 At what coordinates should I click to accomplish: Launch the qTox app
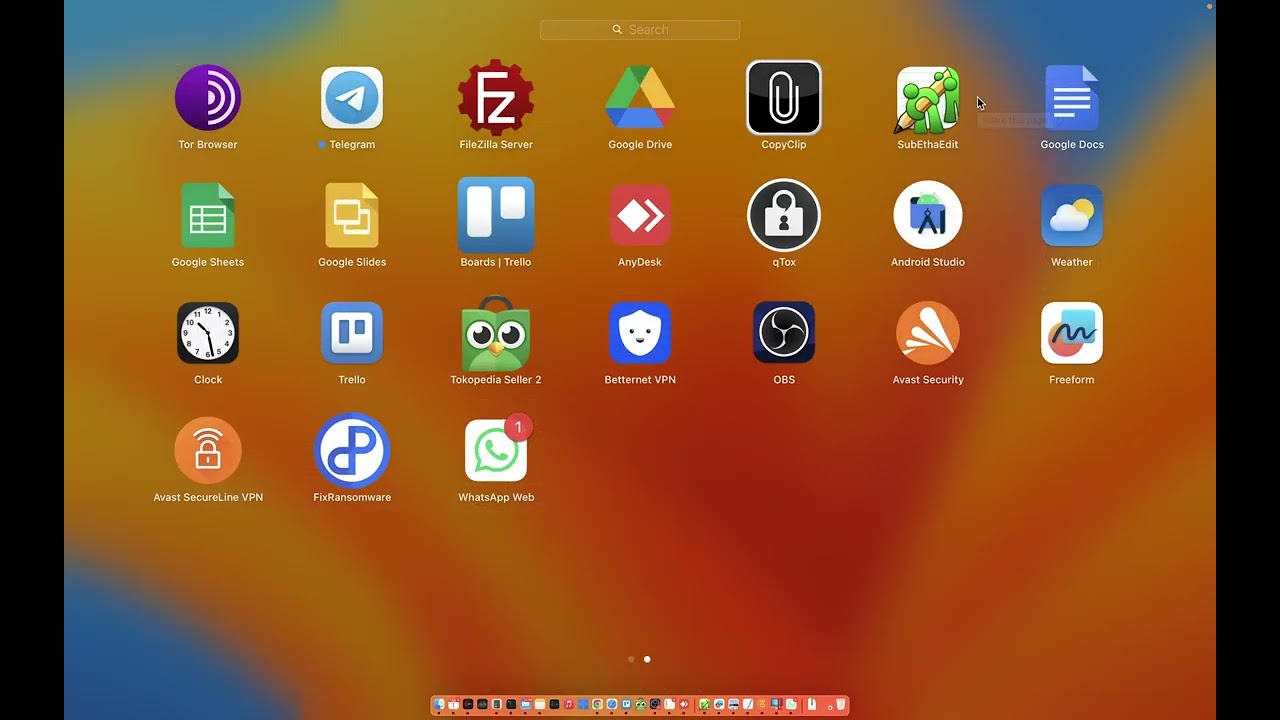pyautogui.click(x=784, y=215)
